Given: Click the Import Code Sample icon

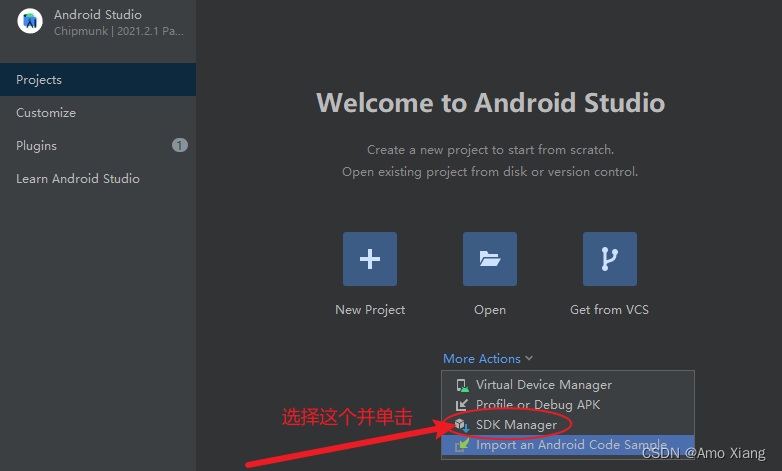Looking at the screenshot, I should tap(462, 445).
